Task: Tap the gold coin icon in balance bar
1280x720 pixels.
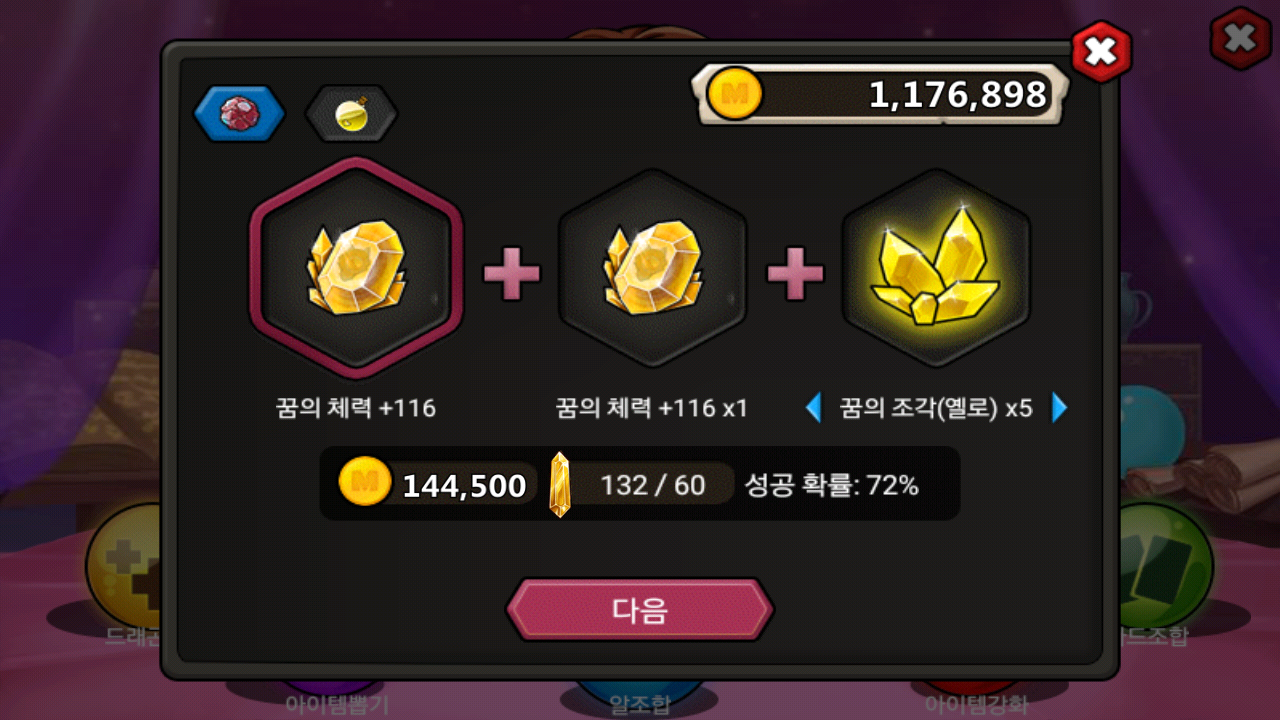Action: pyautogui.click(x=735, y=95)
